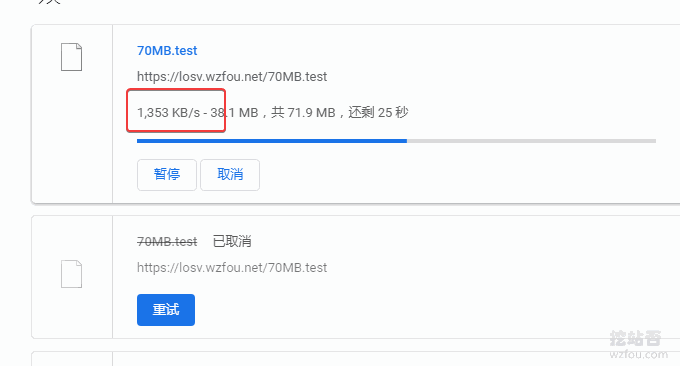Click the gray remaining part of the progress bar

pyautogui.click(x=531, y=141)
